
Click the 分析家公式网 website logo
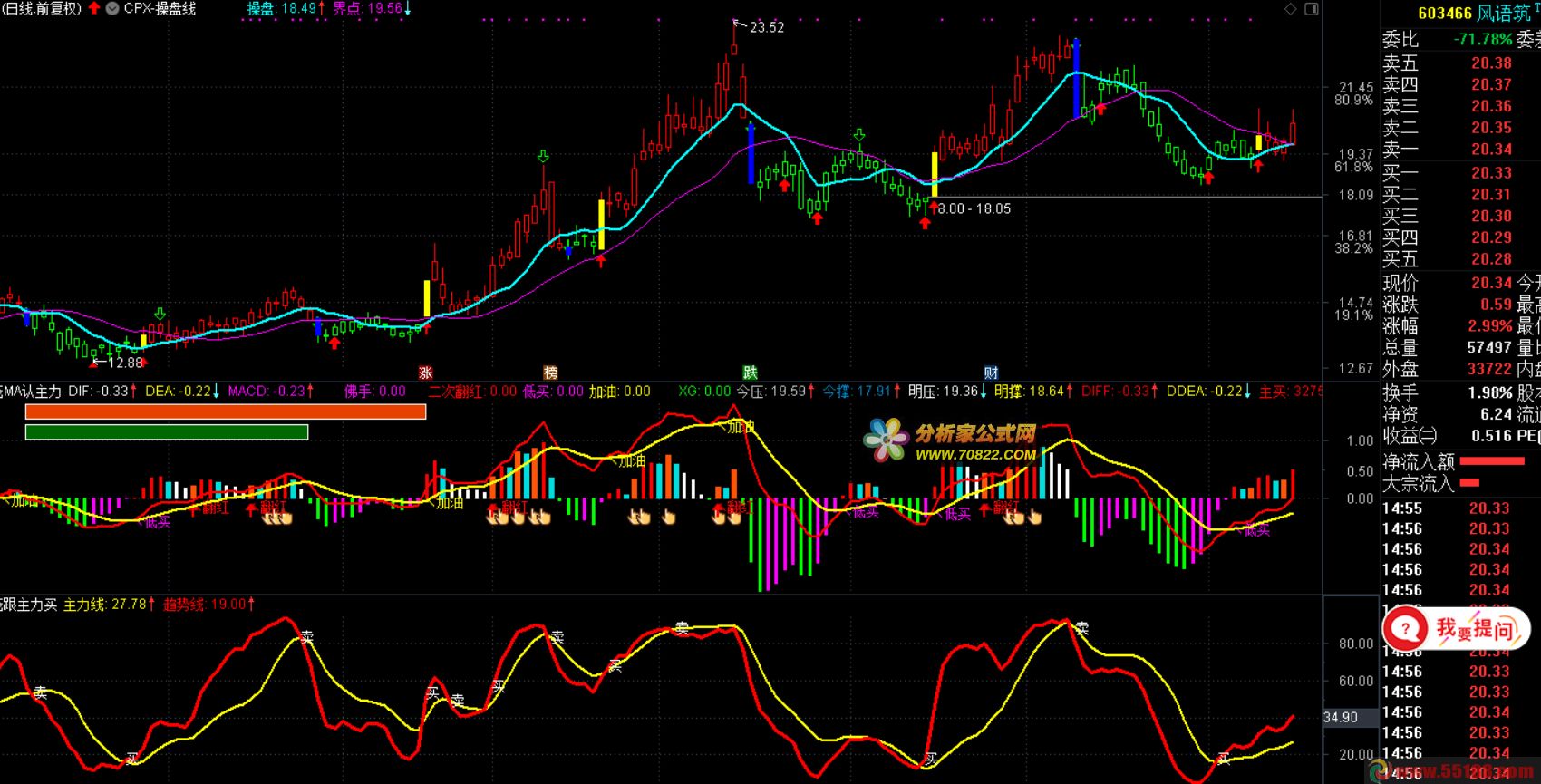click(951, 441)
